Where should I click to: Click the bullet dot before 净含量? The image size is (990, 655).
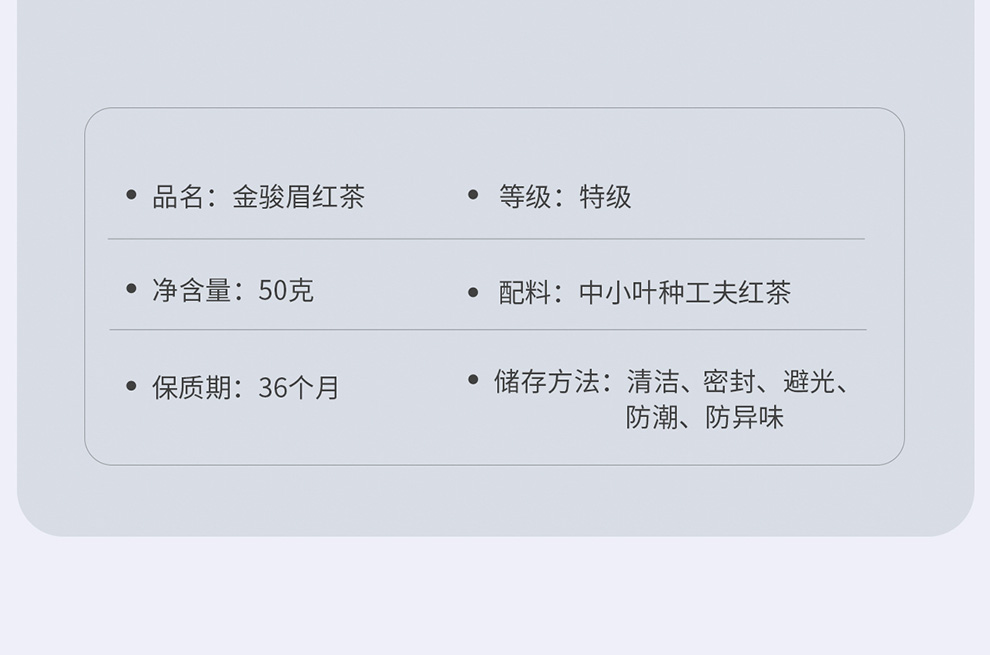pos(131,289)
